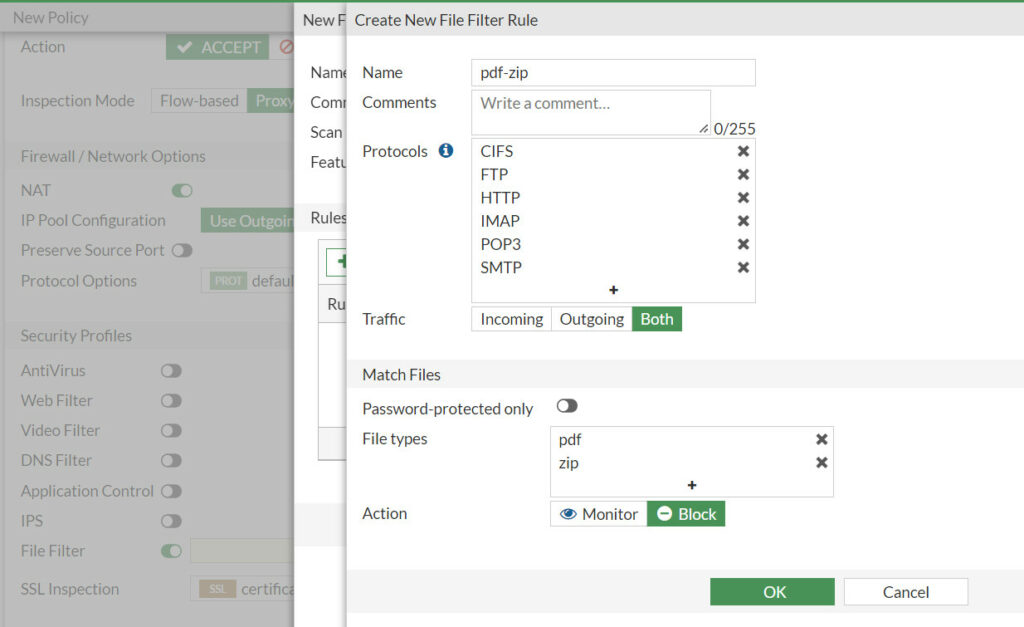Cancel the new file filter rule
The height and width of the screenshot is (627, 1024).
point(905,591)
